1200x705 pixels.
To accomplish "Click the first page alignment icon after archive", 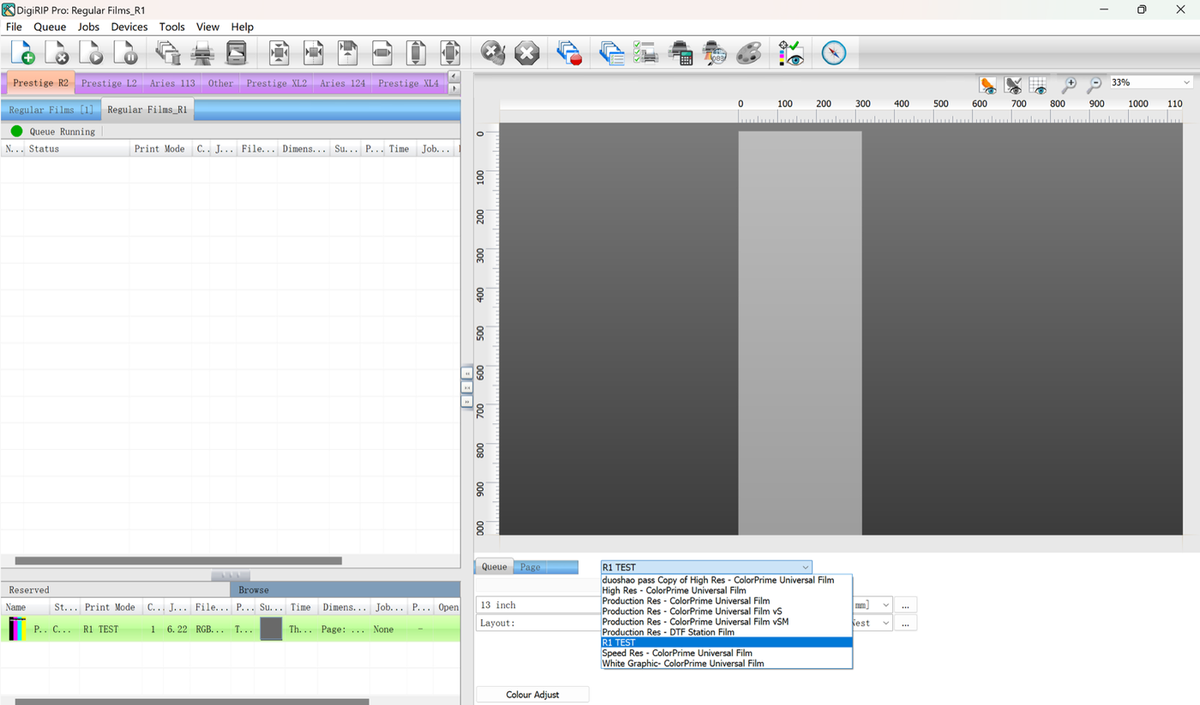I will (280, 53).
